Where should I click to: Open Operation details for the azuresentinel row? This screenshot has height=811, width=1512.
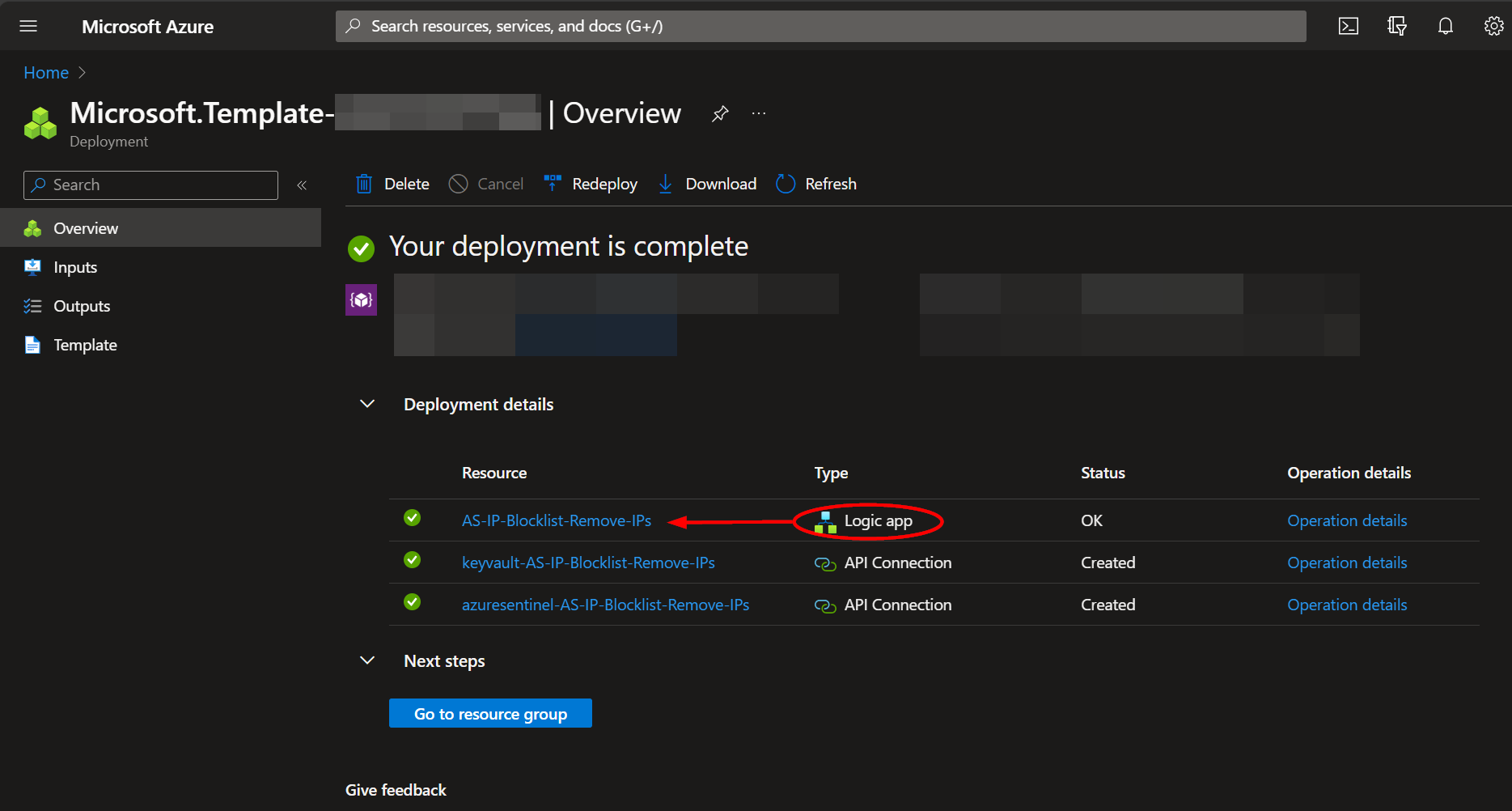pyautogui.click(x=1347, y=605)
